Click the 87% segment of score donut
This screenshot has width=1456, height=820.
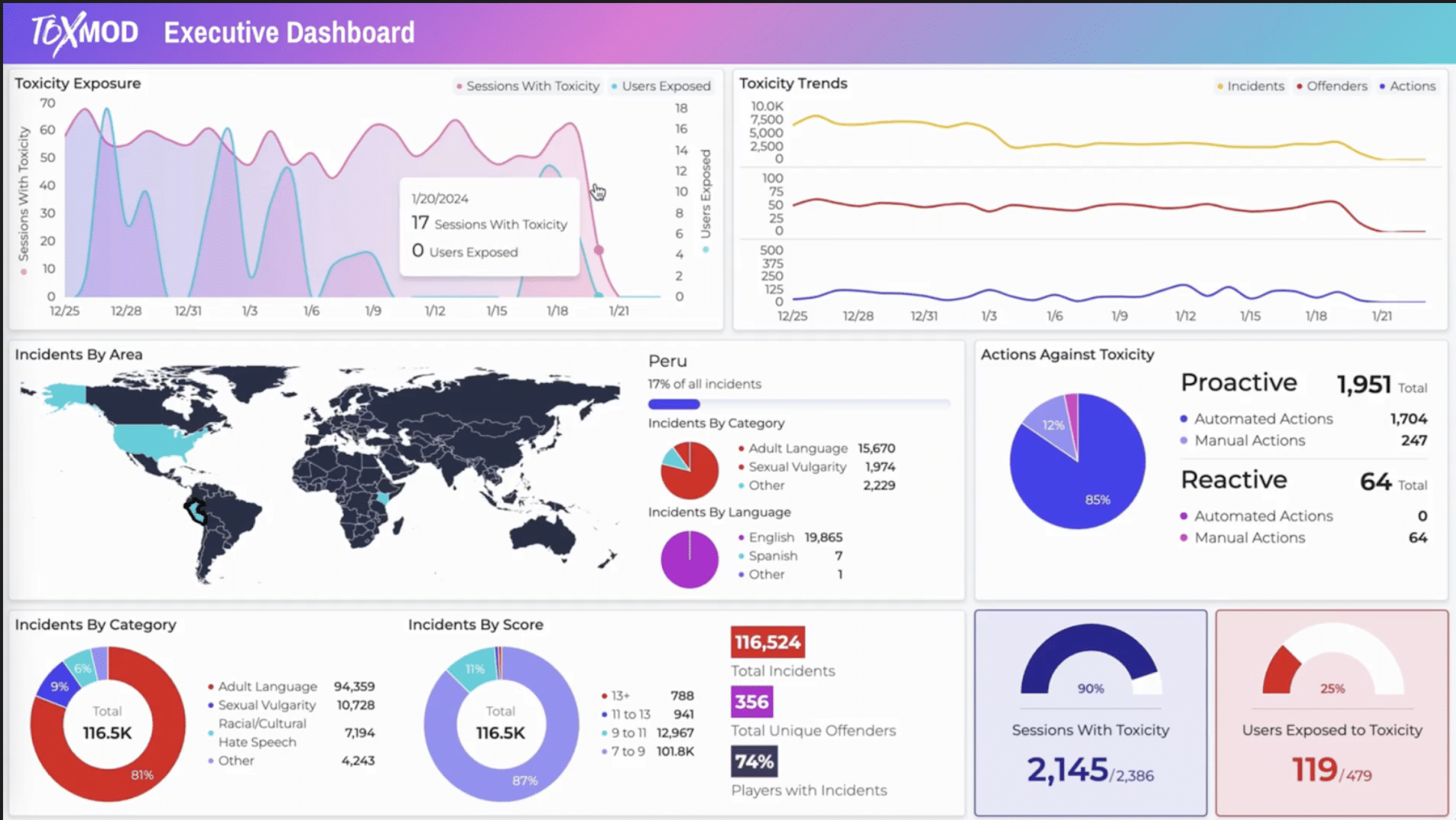pos(524,780)
